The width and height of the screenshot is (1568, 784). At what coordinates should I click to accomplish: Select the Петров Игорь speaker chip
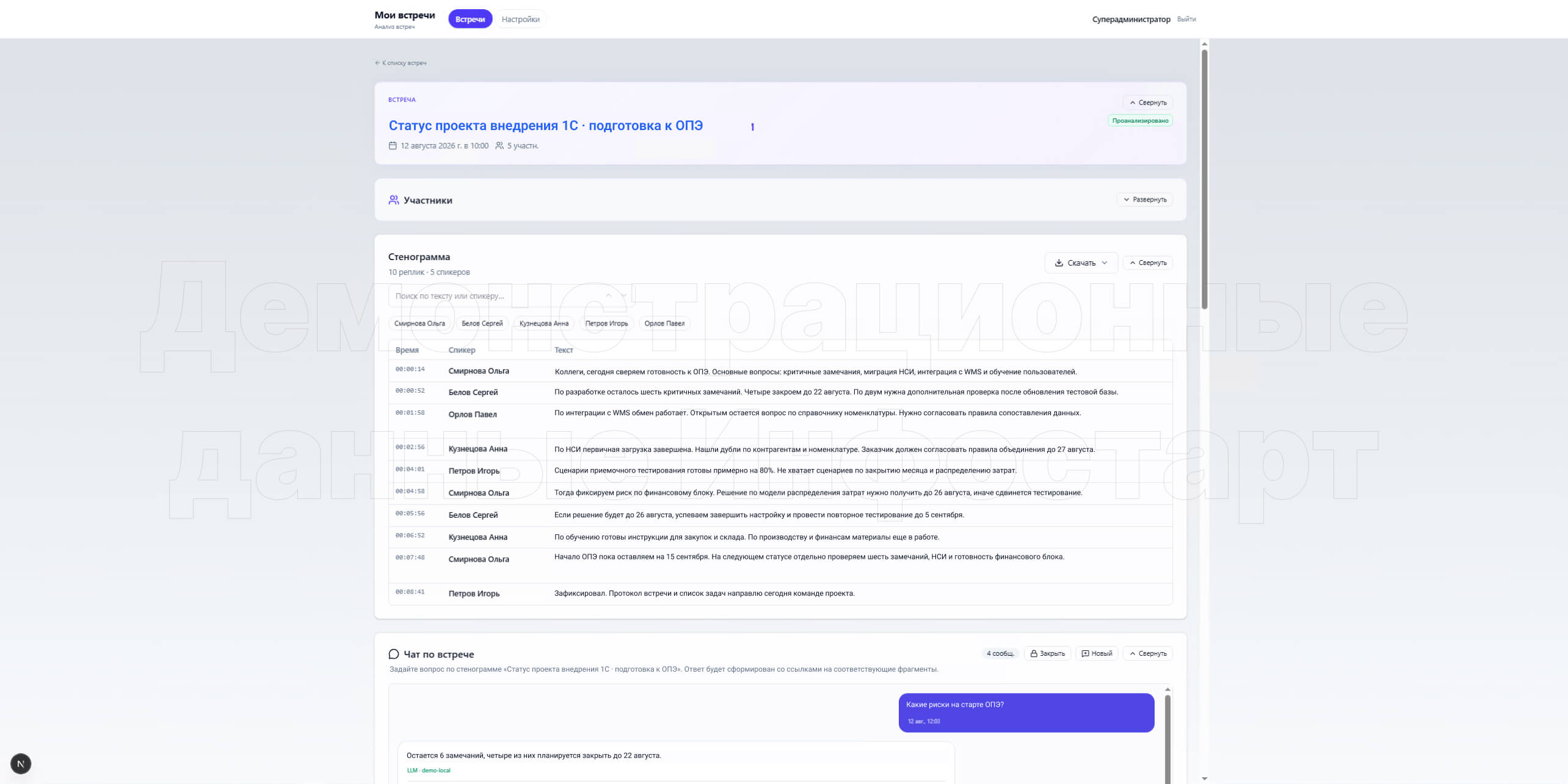[x=606, y=324]
